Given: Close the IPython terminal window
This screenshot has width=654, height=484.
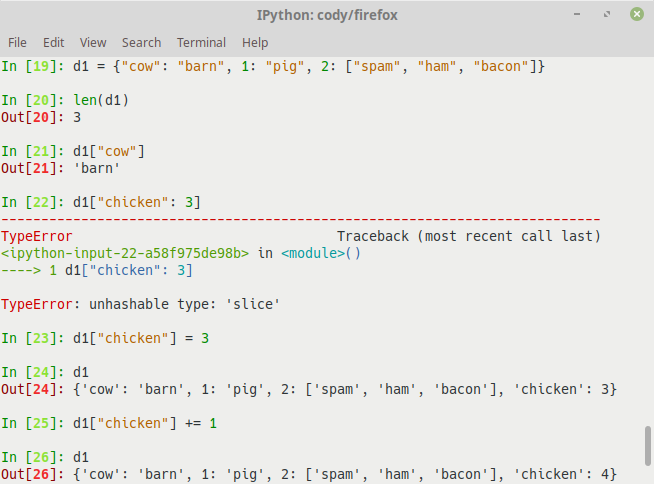Looking at the screenshot, I should 637,14.
